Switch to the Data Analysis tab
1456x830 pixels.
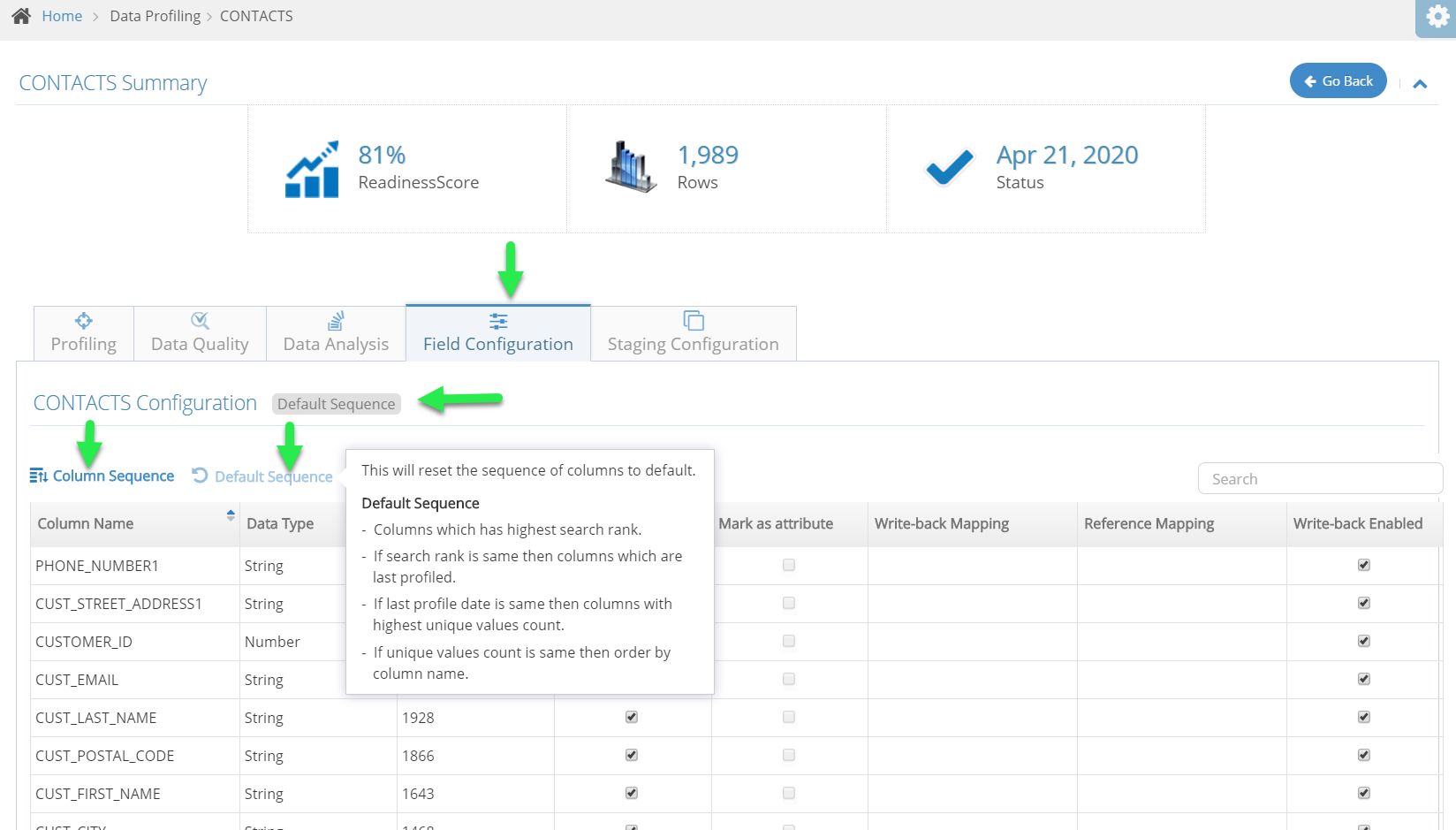click(336, 333)
